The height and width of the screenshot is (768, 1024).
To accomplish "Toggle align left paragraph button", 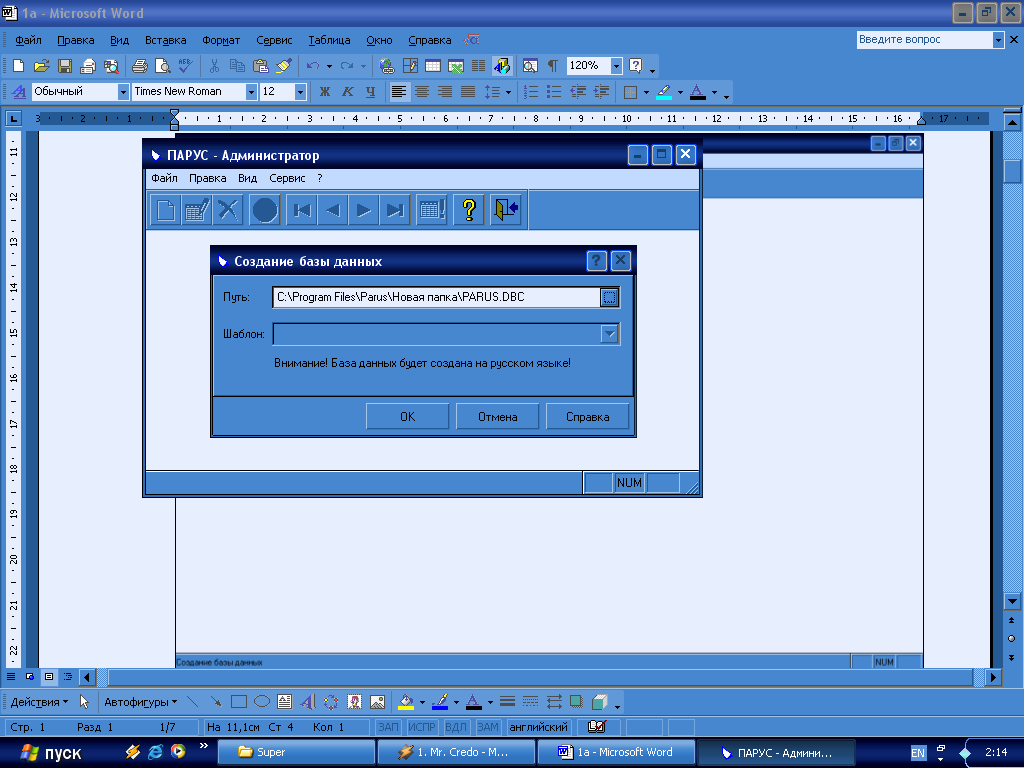I will pyautogui.click(x=398, y=92).
